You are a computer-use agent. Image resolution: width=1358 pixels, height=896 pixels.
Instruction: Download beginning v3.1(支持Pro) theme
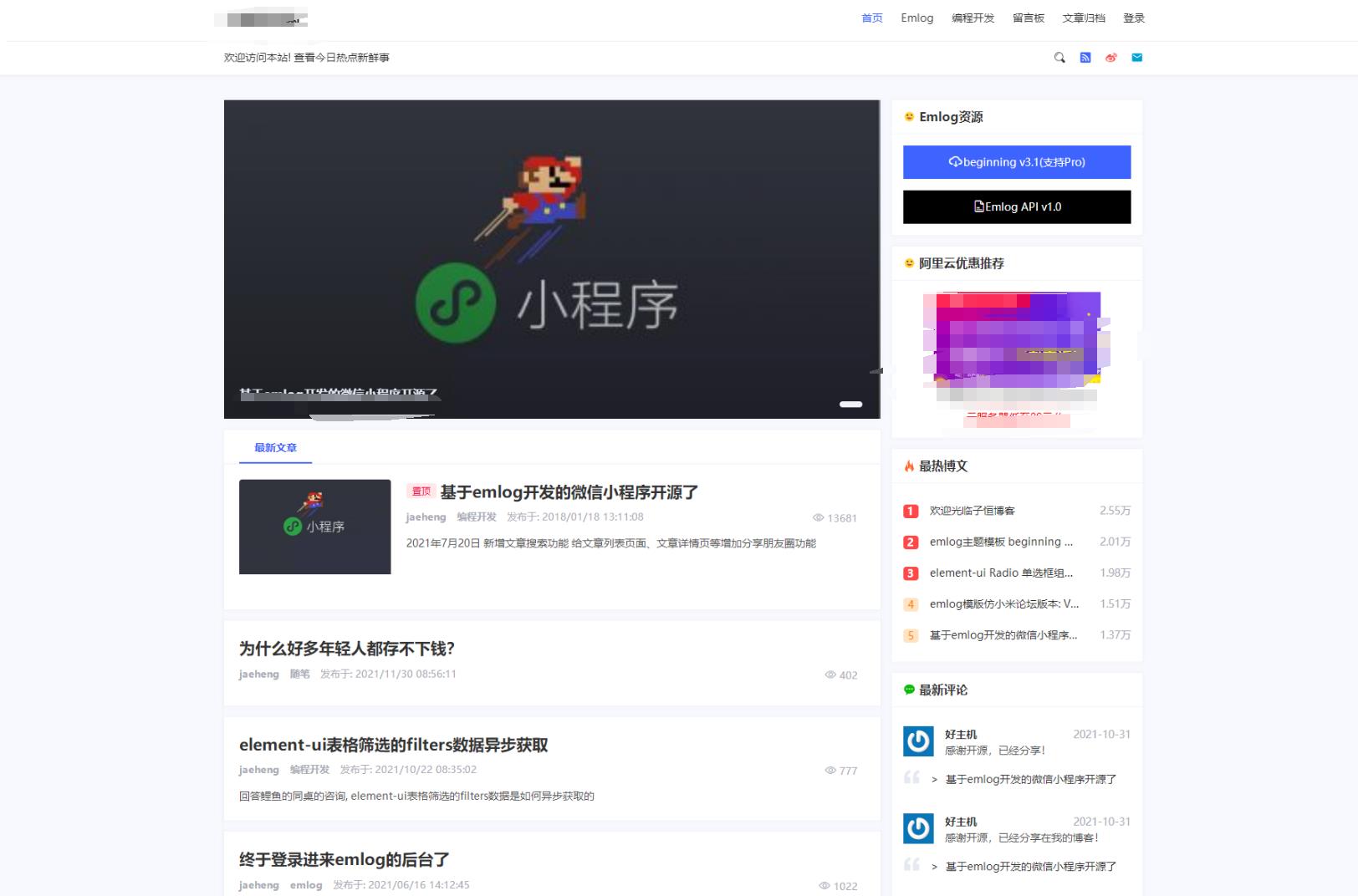pos(1016,162)
